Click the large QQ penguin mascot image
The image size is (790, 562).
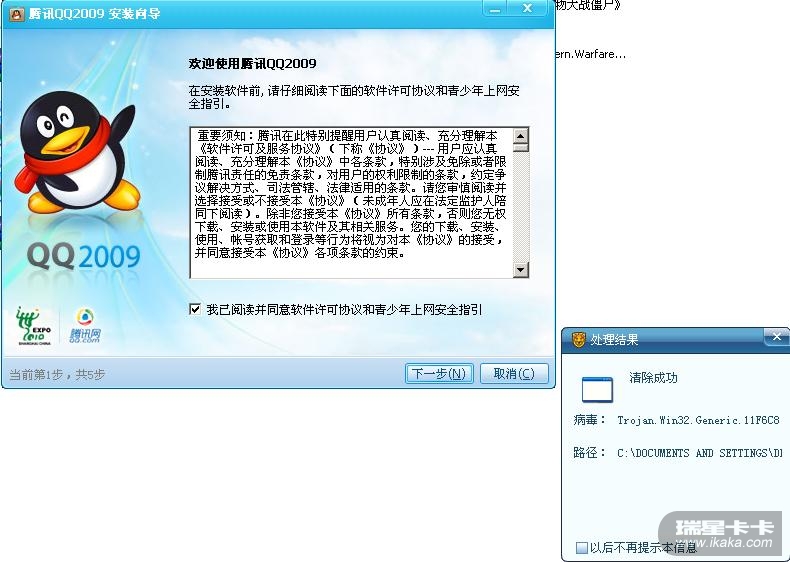click(77, 152)
